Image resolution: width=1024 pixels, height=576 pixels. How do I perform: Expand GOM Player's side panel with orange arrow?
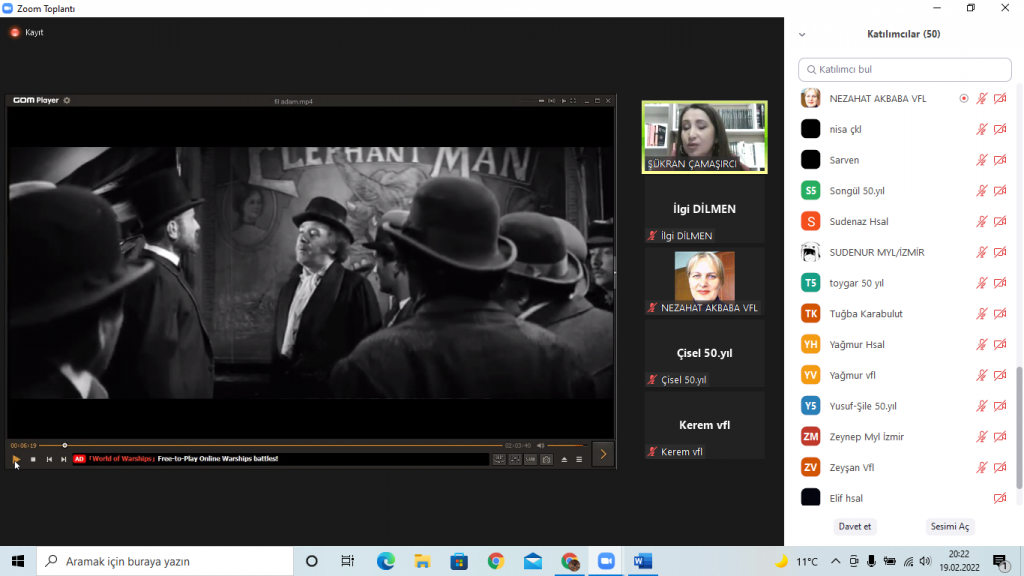pos(602,453)
